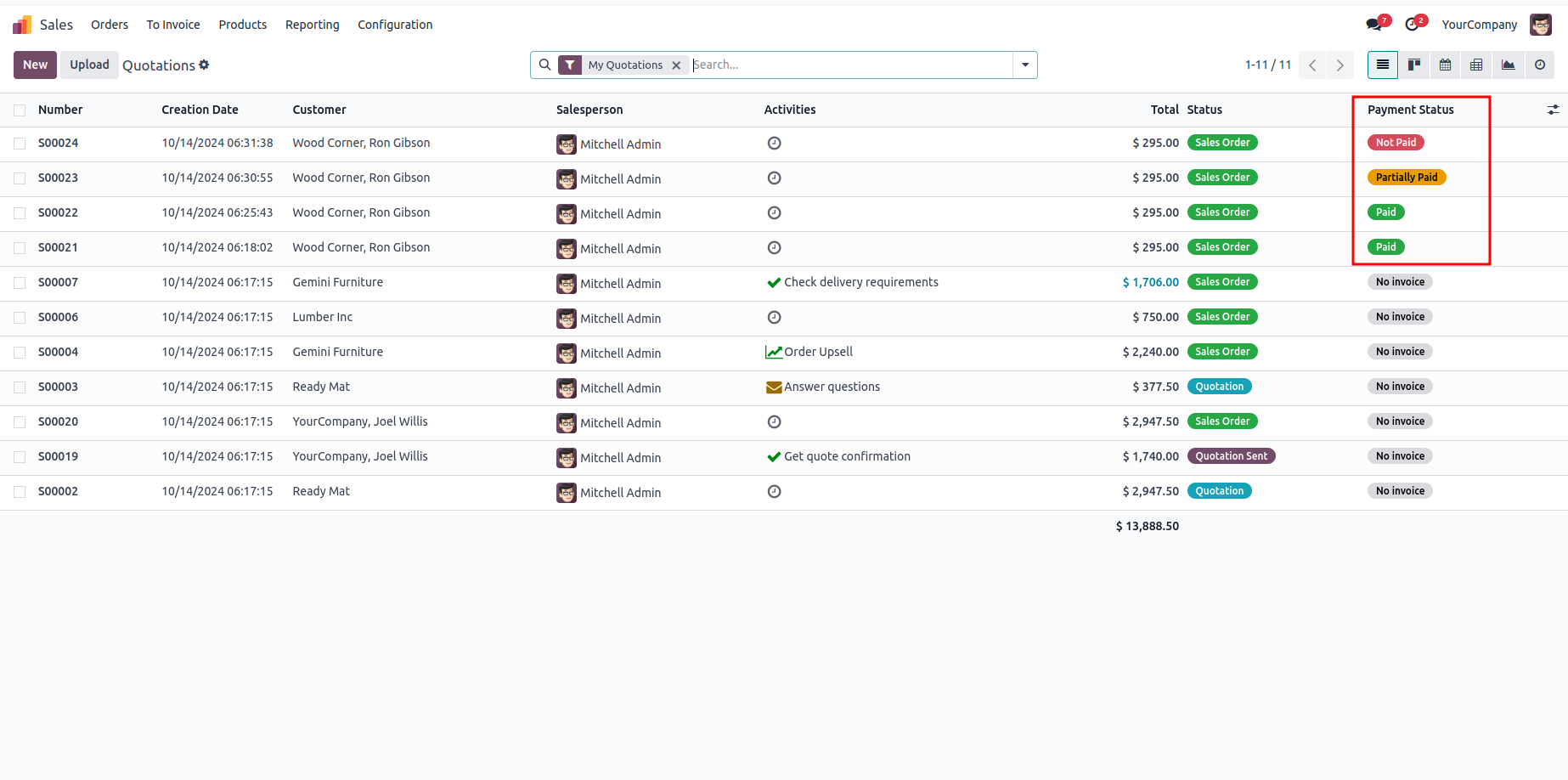This screenshot has width=1568, height=780.
Task: Click the Sales app logo icon
Action: (x=22, y=25)
